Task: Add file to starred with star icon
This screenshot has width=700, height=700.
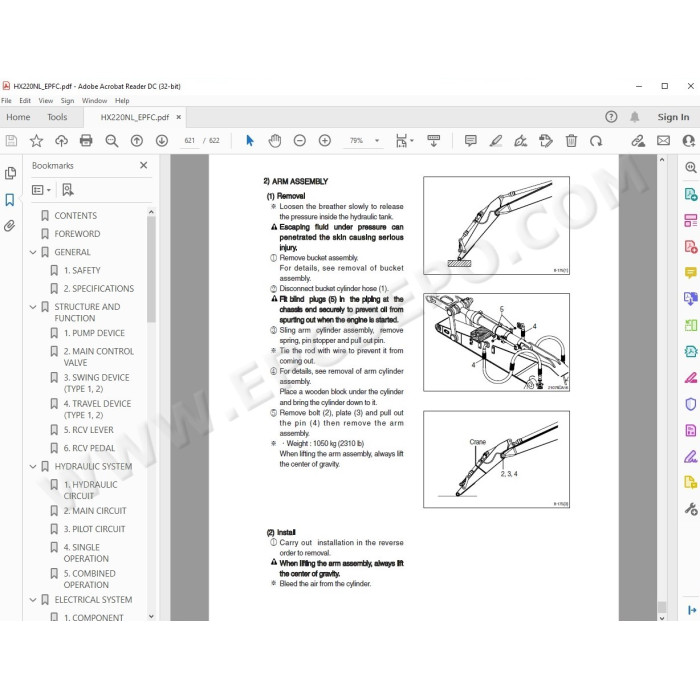Action: click(x=36, y=141)
